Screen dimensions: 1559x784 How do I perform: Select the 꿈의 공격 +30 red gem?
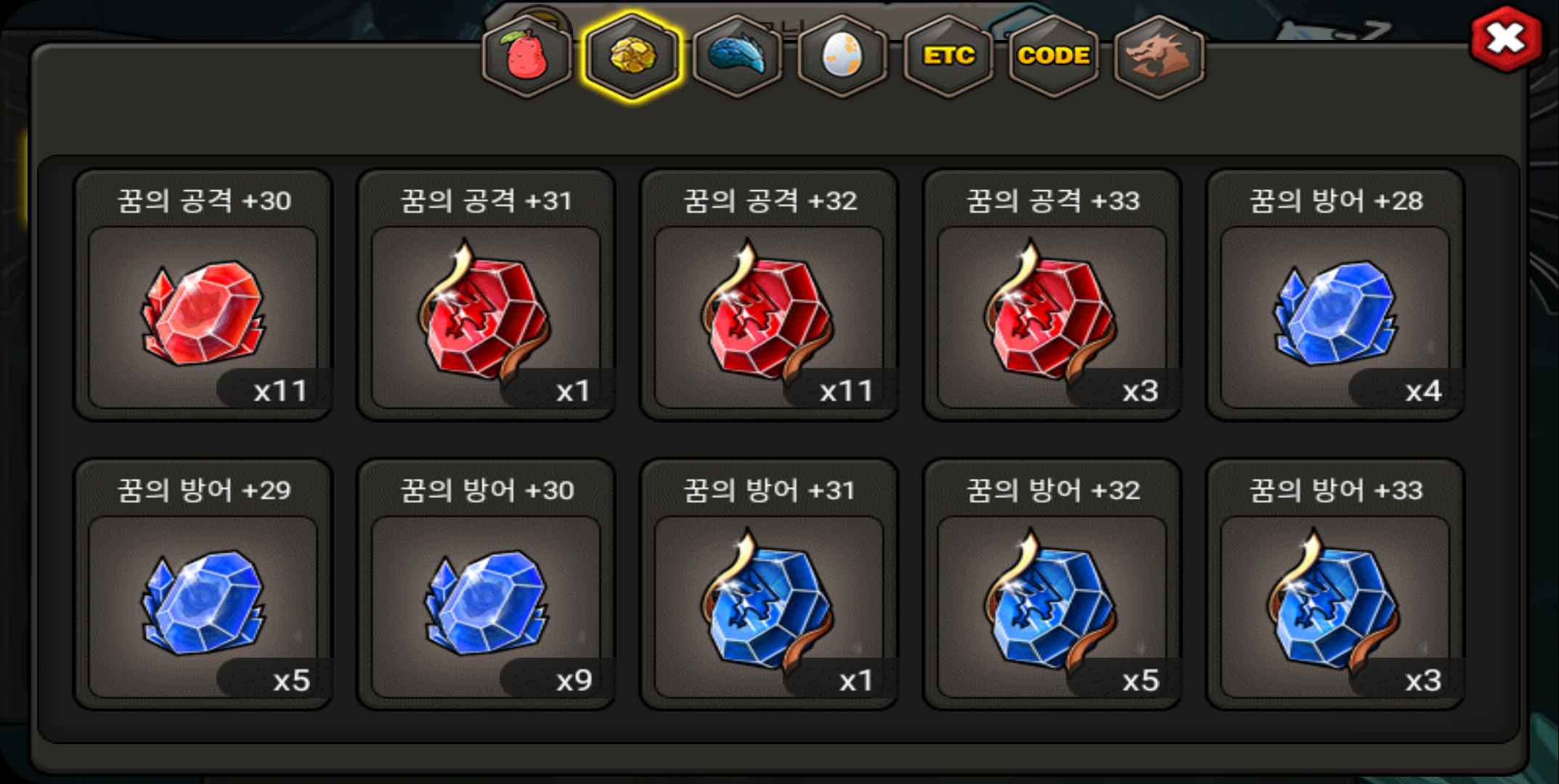tap(203, 295)
